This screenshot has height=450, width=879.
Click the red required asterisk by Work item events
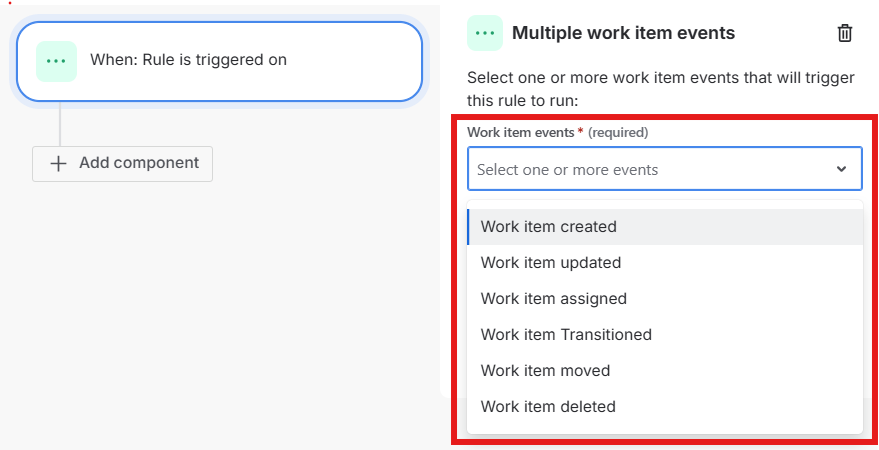click(580, 131)
